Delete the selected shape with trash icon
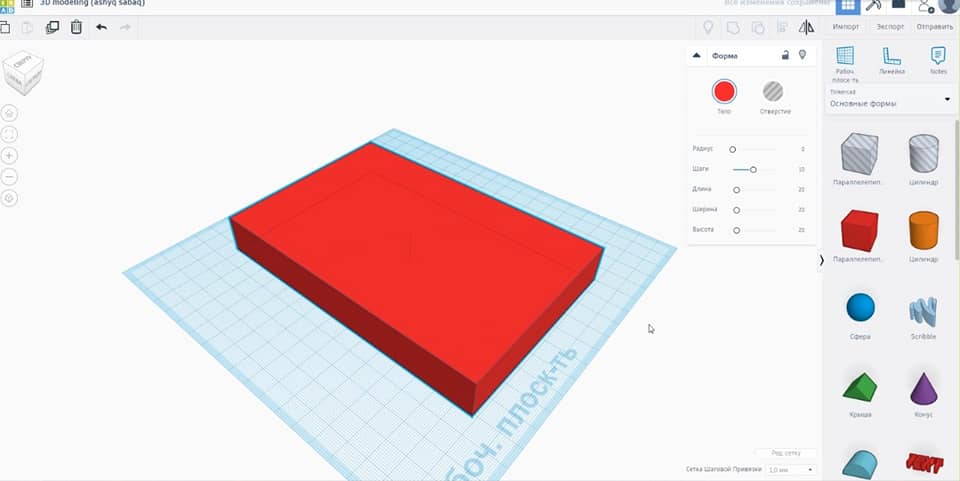960x481 pixels. coord(76,27)
